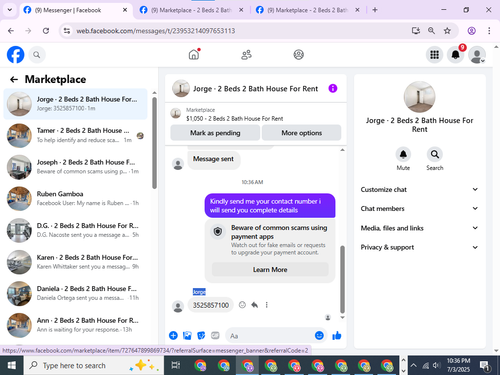Open the Ruben Gamboa conversation
Screen dimensions: 500x375
pyautogui.click(x=75, y=199)
